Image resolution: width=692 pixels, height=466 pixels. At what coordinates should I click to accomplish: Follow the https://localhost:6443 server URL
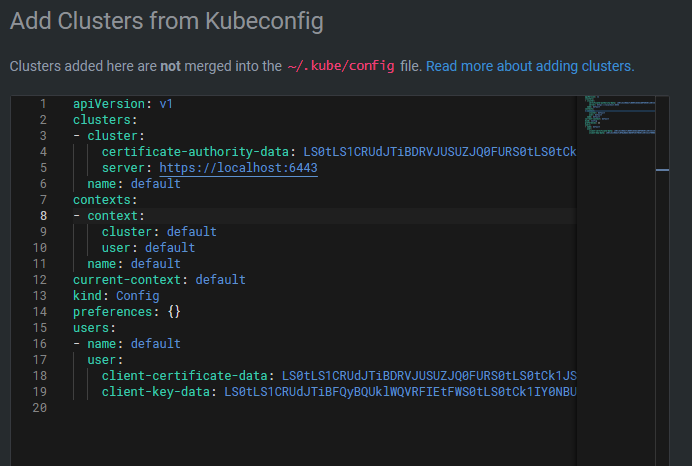(238, 168)
